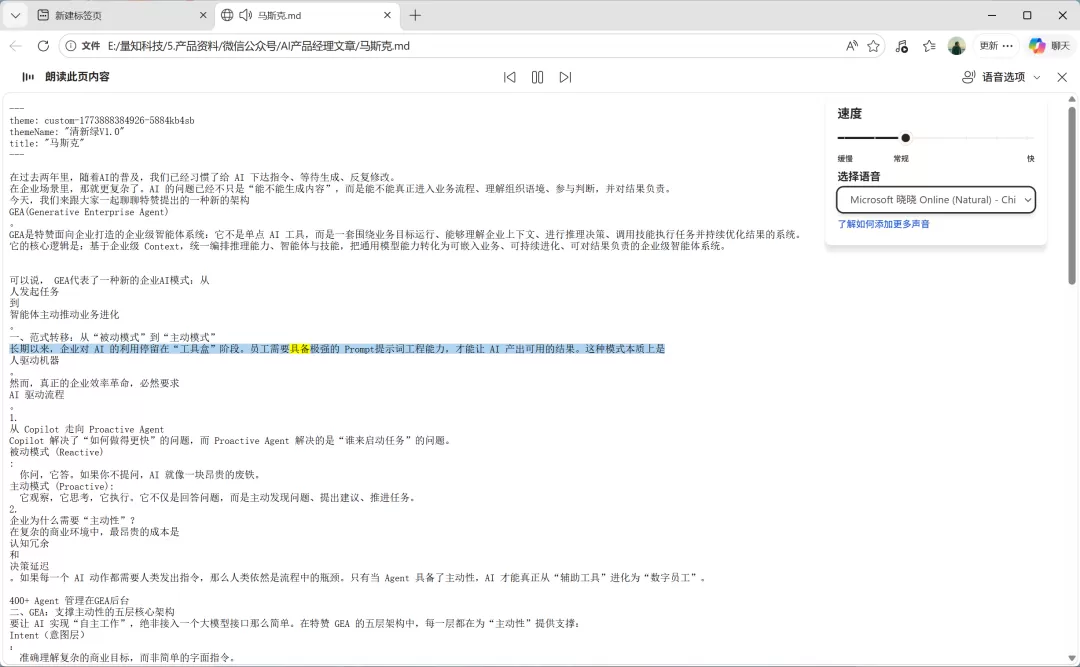1080x667 pixels.
Task: Click the 更新 update button
Action: coord(988,46)
